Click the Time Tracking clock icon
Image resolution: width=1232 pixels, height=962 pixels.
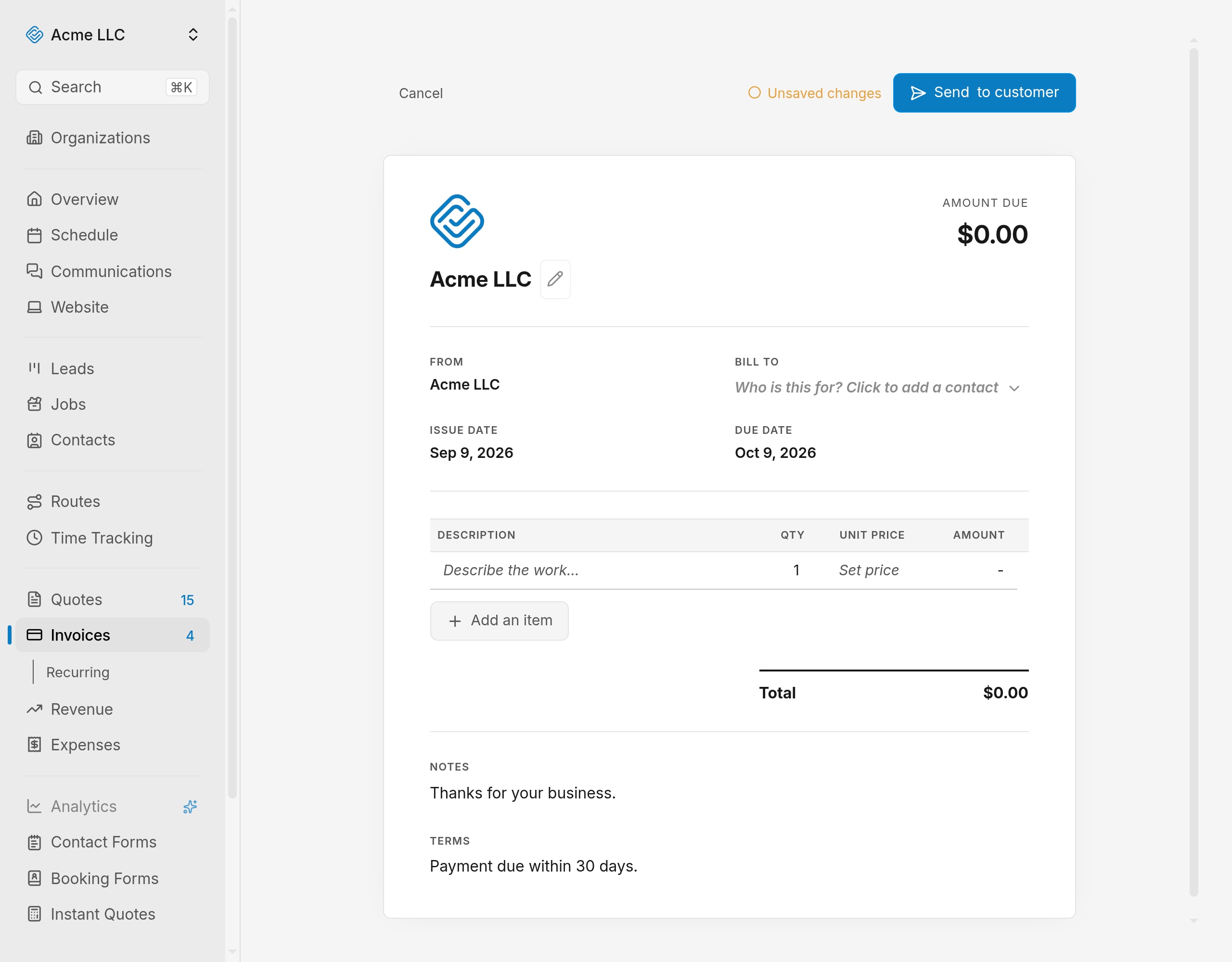coord(35,537)
